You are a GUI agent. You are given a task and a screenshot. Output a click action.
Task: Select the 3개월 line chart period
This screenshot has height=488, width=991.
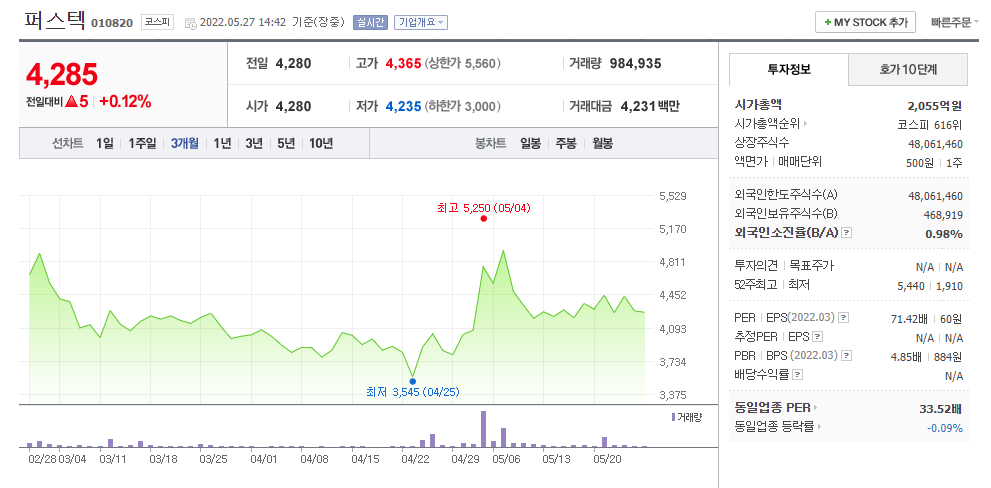(185, 143)
